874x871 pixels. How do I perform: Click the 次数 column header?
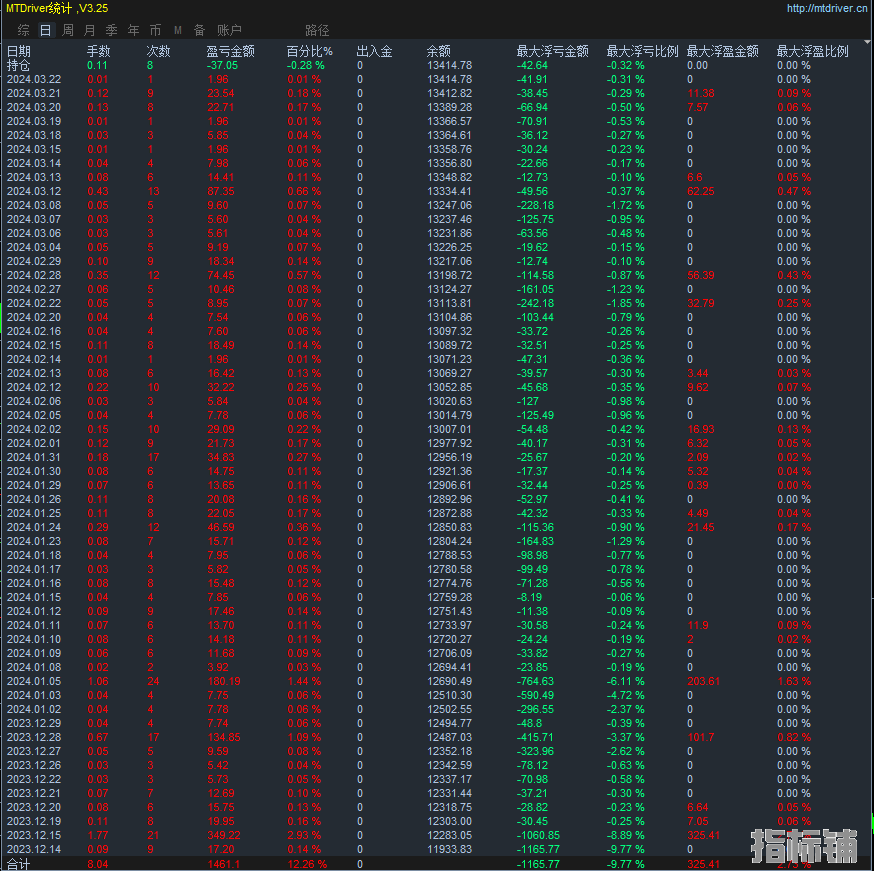(158, 51)
